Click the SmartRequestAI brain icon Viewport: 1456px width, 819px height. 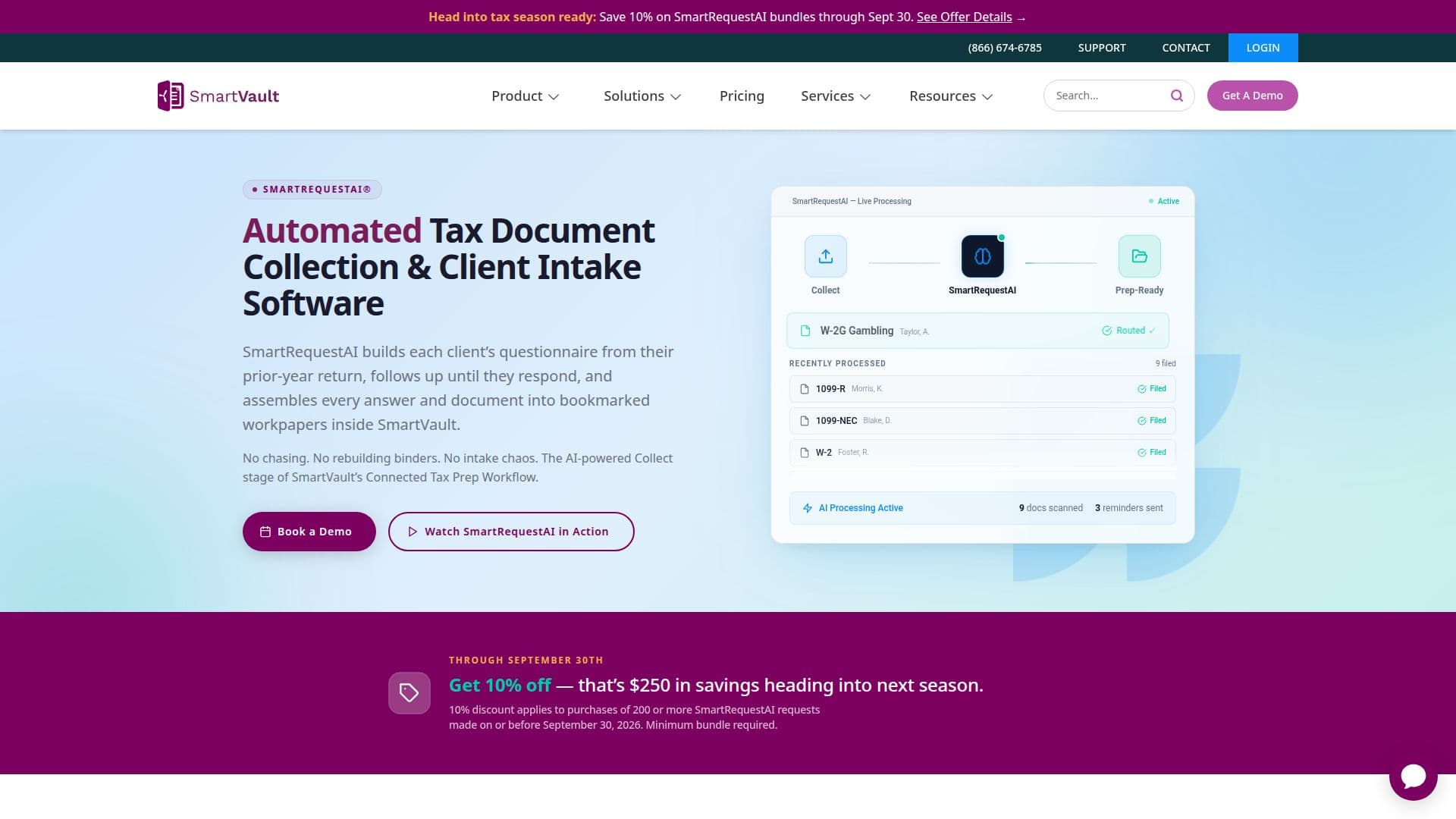tap(982, 256)
